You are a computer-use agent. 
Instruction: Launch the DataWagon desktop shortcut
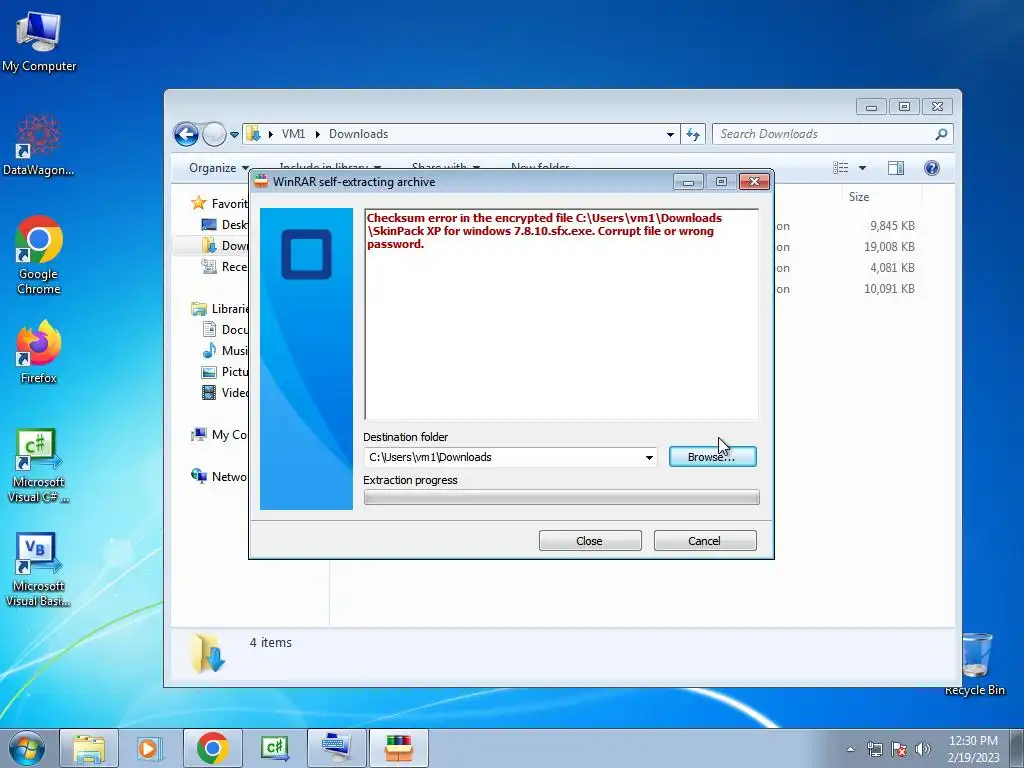39,145
